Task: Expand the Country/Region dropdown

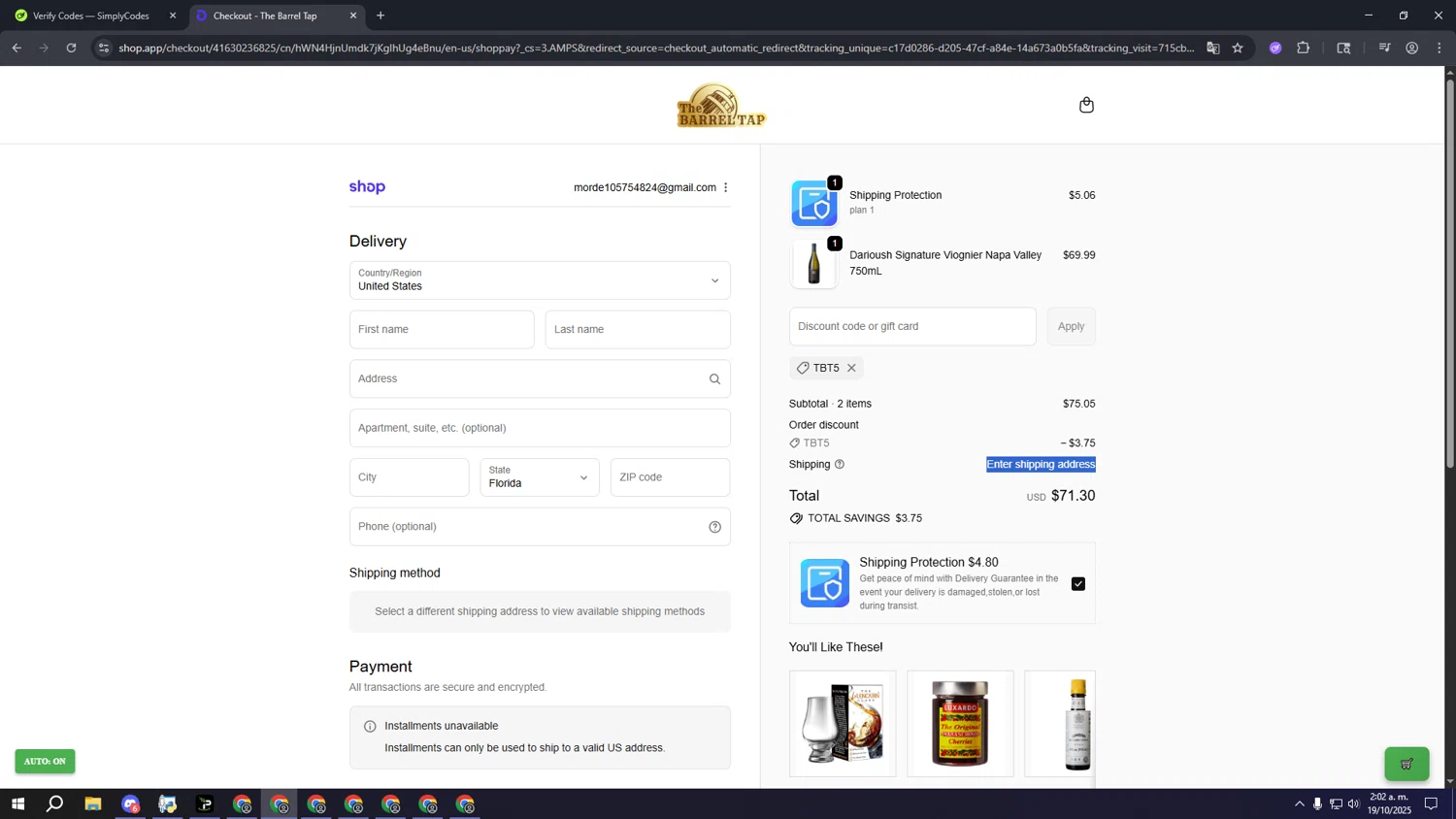Action: [x=540, y=280]
